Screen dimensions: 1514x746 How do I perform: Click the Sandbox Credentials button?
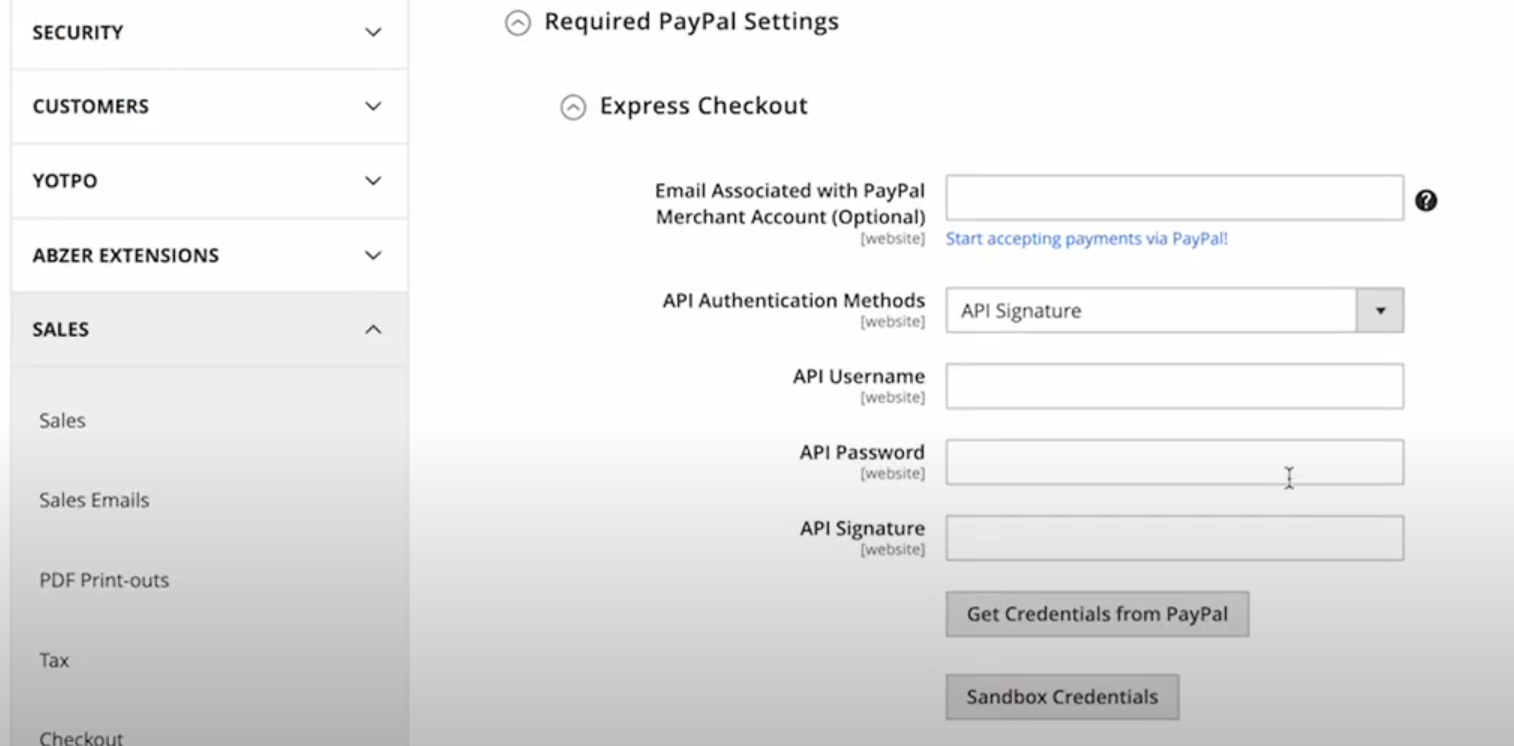1061,697
